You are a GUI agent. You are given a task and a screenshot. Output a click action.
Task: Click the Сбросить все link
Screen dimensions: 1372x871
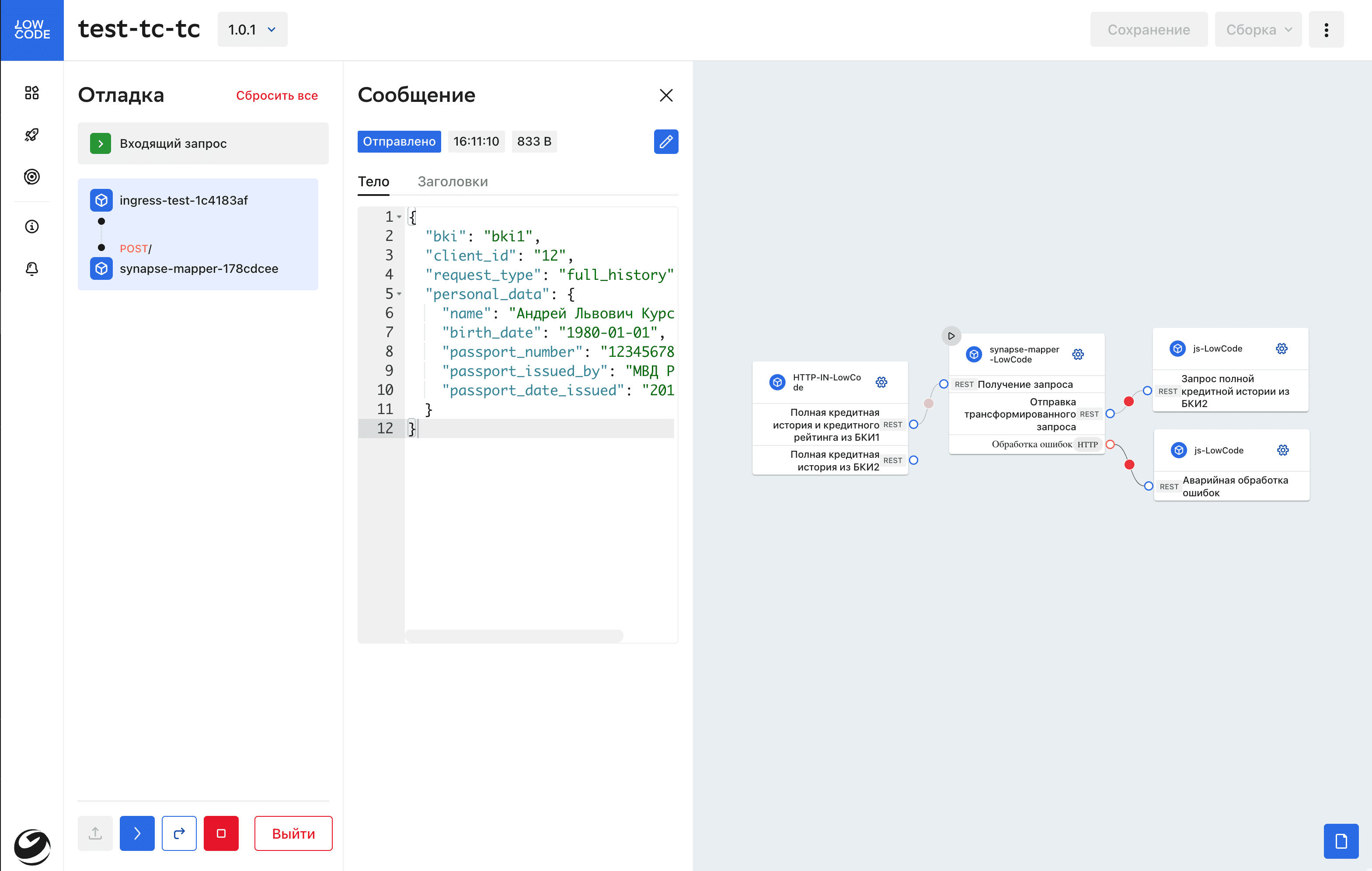coord(277,96)
